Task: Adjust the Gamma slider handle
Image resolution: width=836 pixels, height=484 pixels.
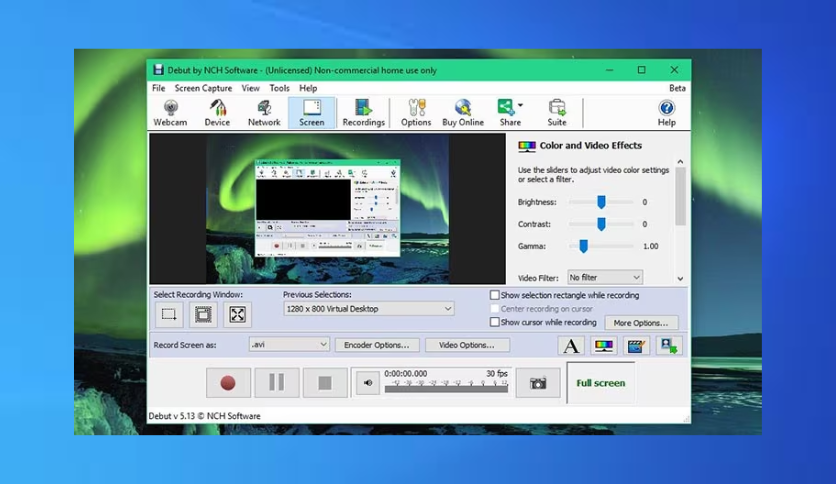Action: [583, 246]
